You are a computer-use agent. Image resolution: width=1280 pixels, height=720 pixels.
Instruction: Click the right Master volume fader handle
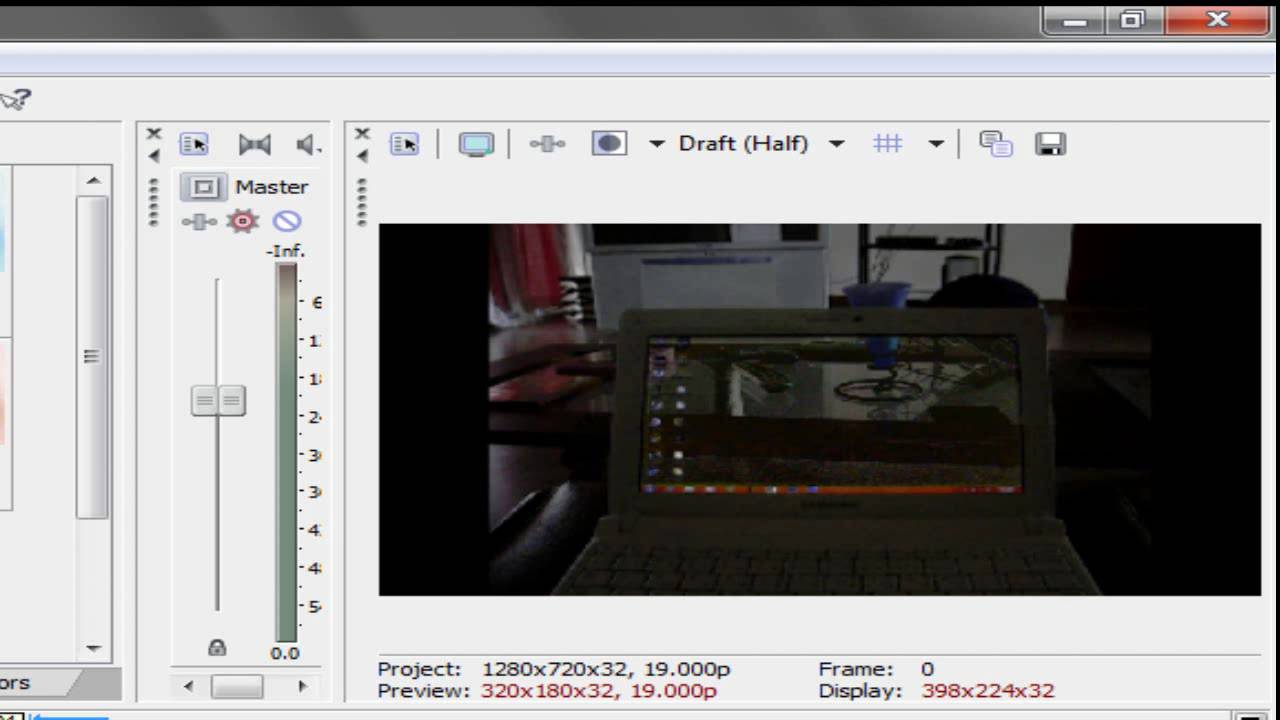(x=232, y=401)
